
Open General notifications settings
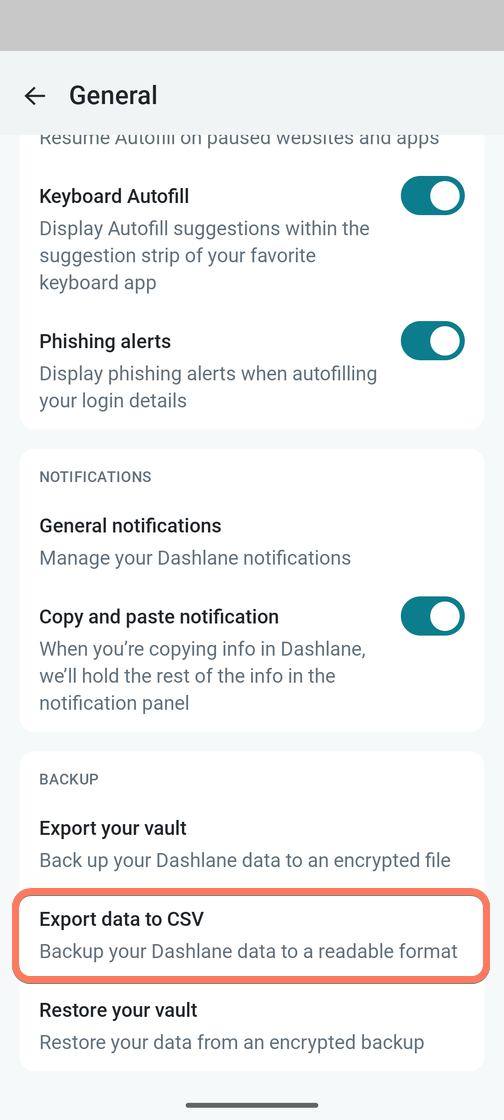point(251,541)
